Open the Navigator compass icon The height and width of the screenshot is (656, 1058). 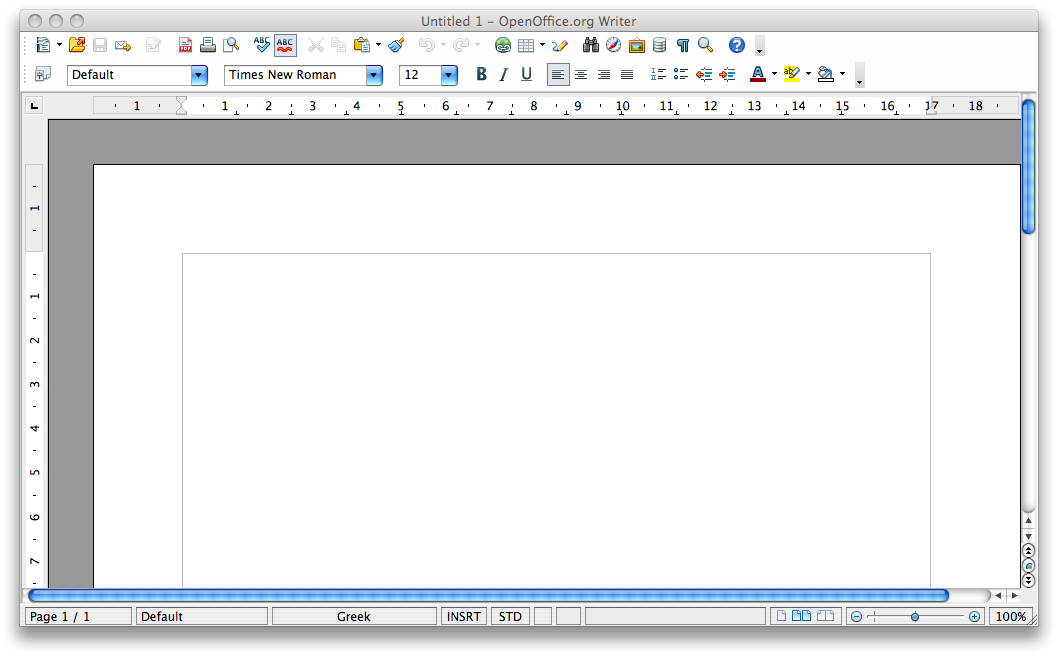pos(613,45)
